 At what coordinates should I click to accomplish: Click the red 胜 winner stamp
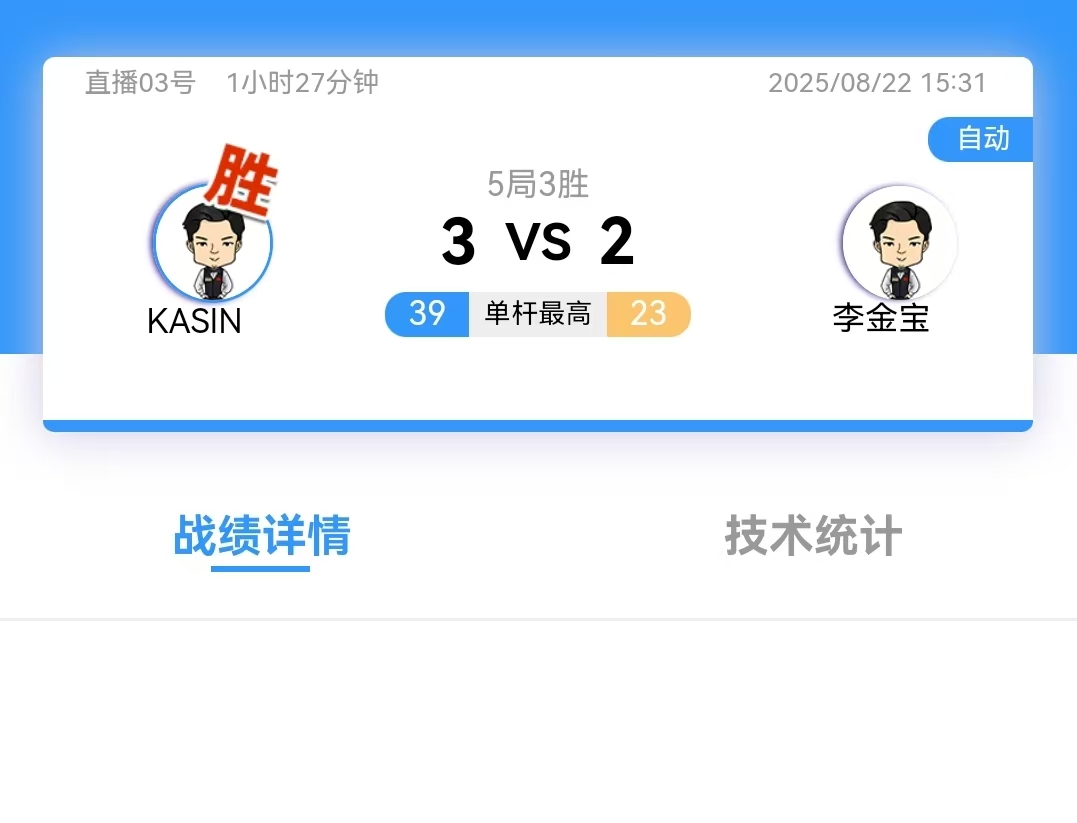241,181
